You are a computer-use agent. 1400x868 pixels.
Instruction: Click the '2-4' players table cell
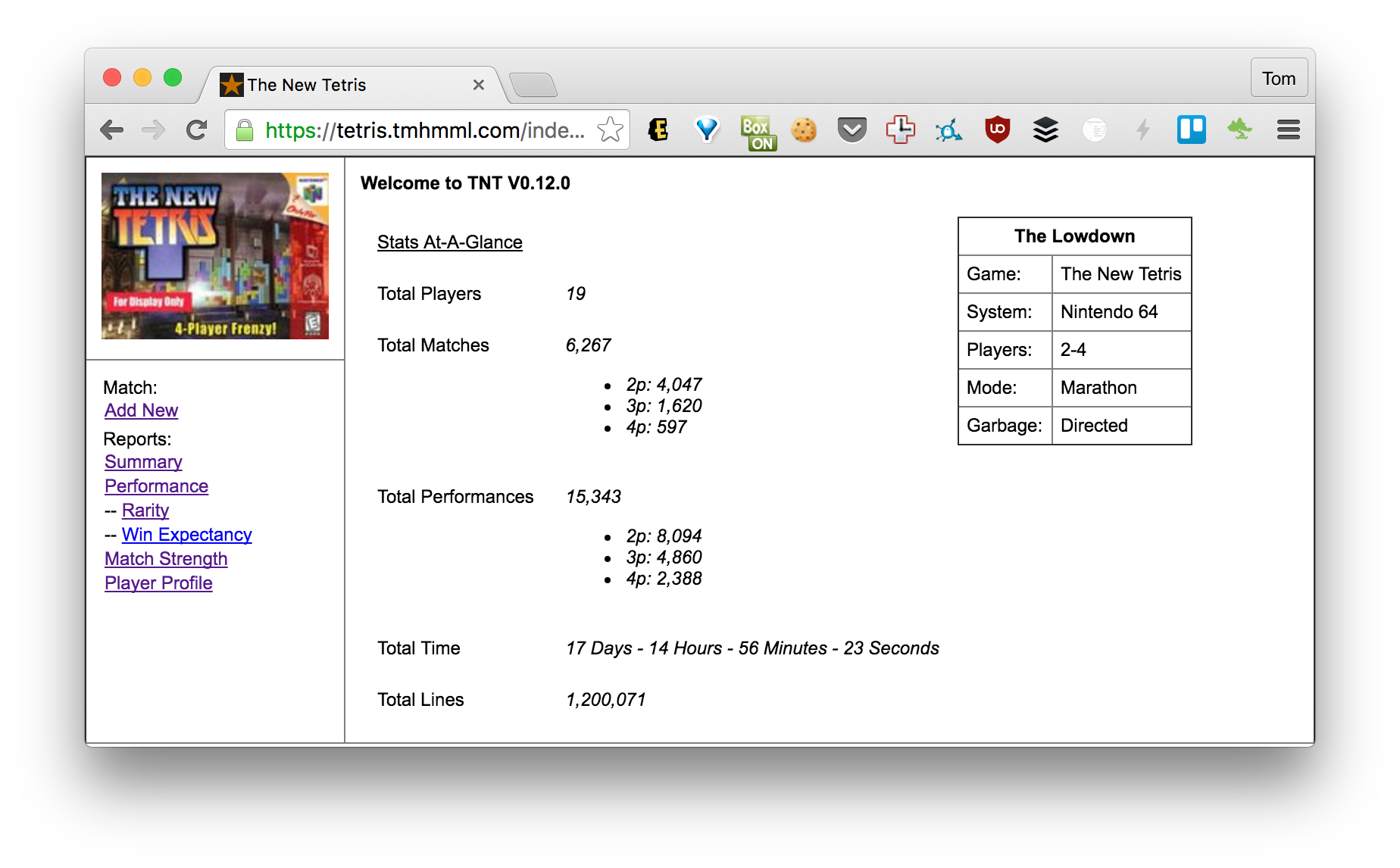[x=1121, y=350]
